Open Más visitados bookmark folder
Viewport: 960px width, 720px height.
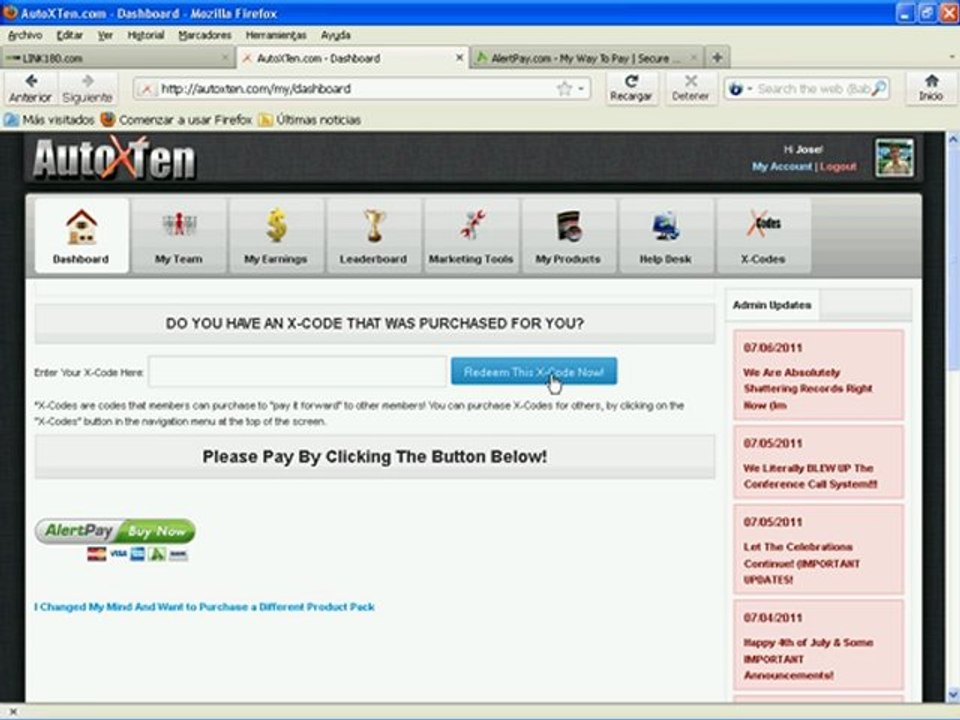coord(49,119)
